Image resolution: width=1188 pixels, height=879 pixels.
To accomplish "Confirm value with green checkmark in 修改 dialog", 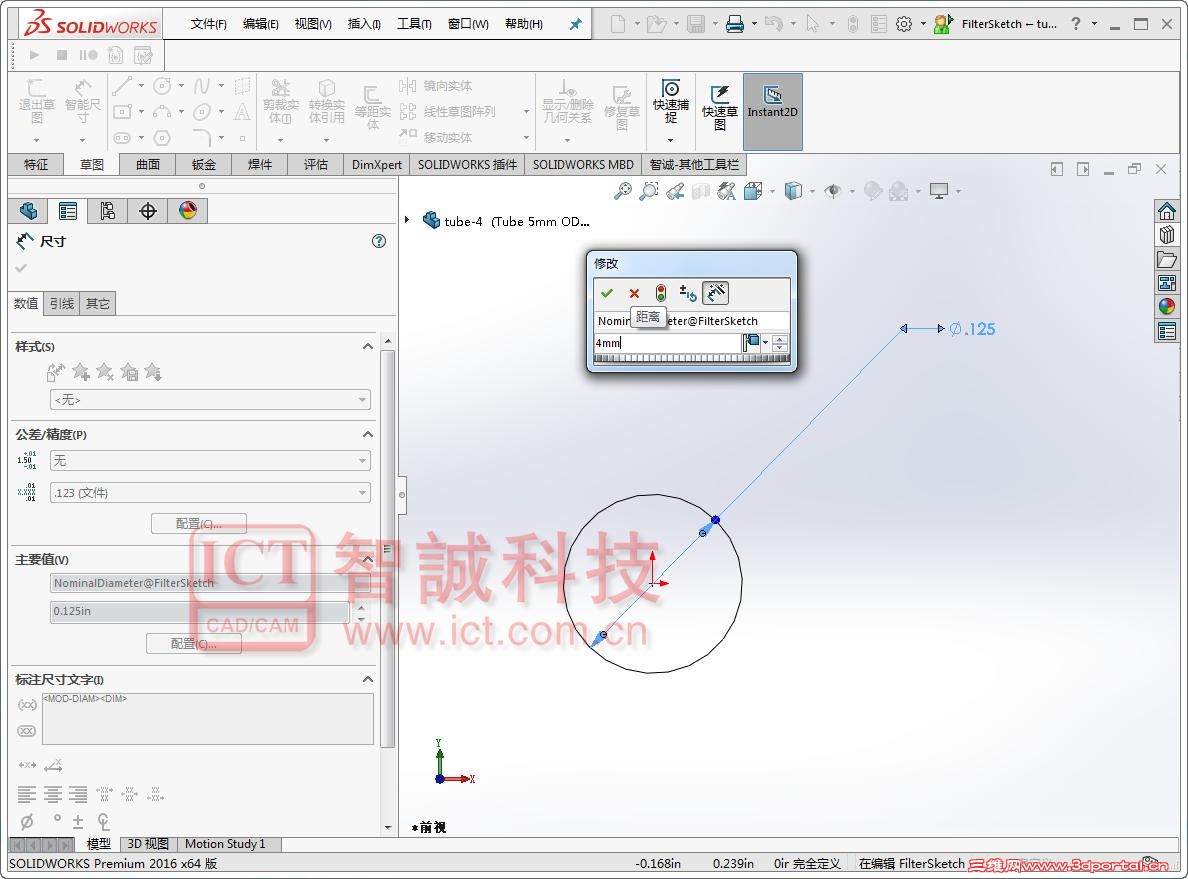I will (x=606, y=293).
